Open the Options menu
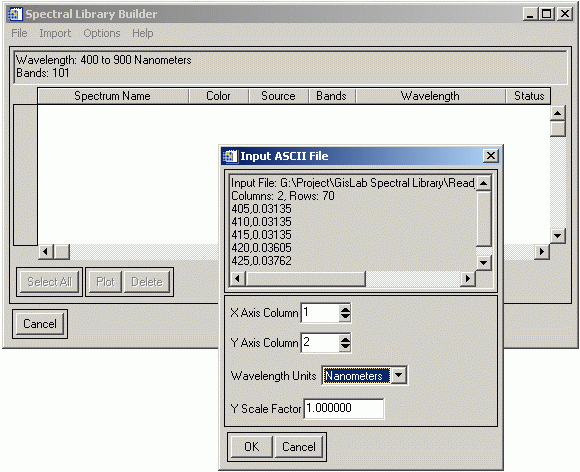This screenshot has height=472, width=580. 102,33
